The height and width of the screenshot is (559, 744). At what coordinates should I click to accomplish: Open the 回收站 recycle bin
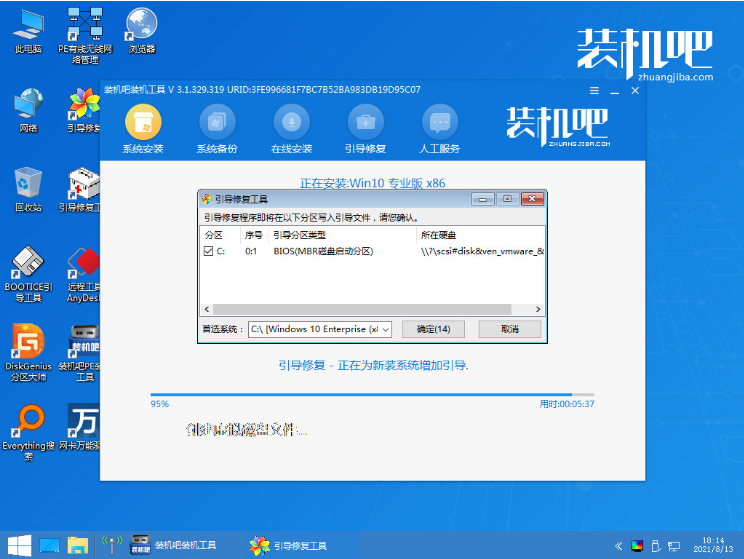(x=28, y=189)
